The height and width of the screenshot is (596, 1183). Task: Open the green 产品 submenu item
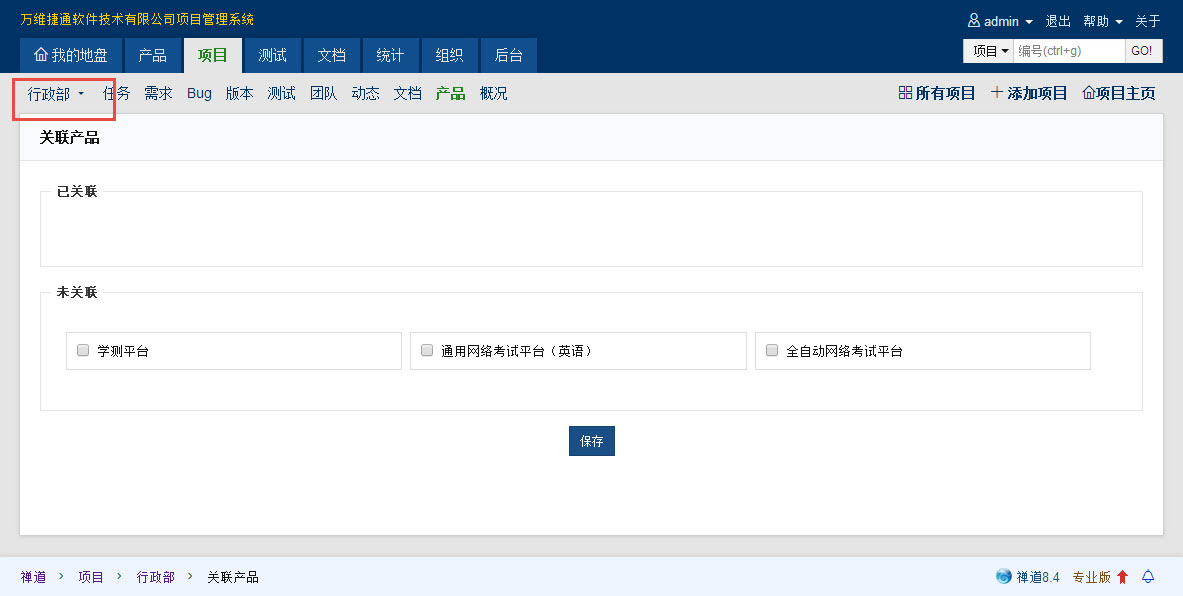450,93
